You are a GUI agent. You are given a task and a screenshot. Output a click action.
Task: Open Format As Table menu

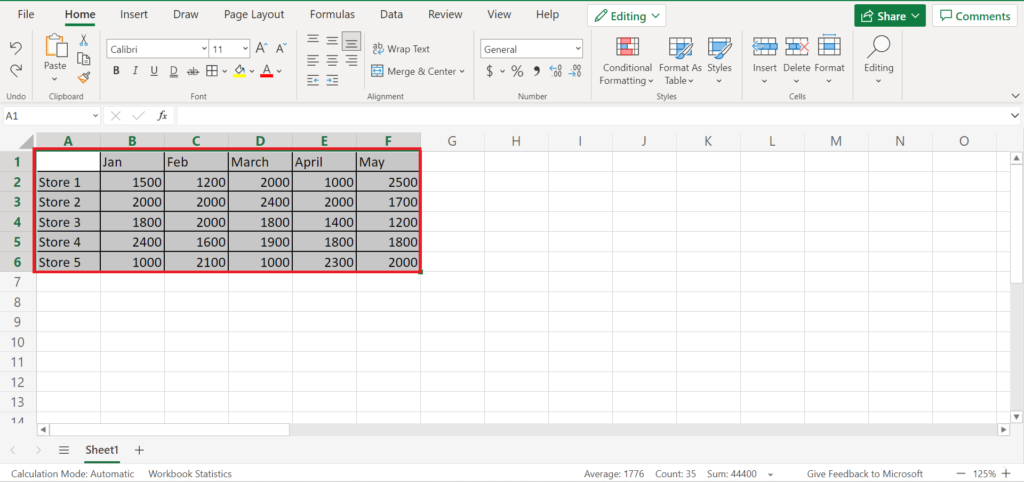pos(680,61)
